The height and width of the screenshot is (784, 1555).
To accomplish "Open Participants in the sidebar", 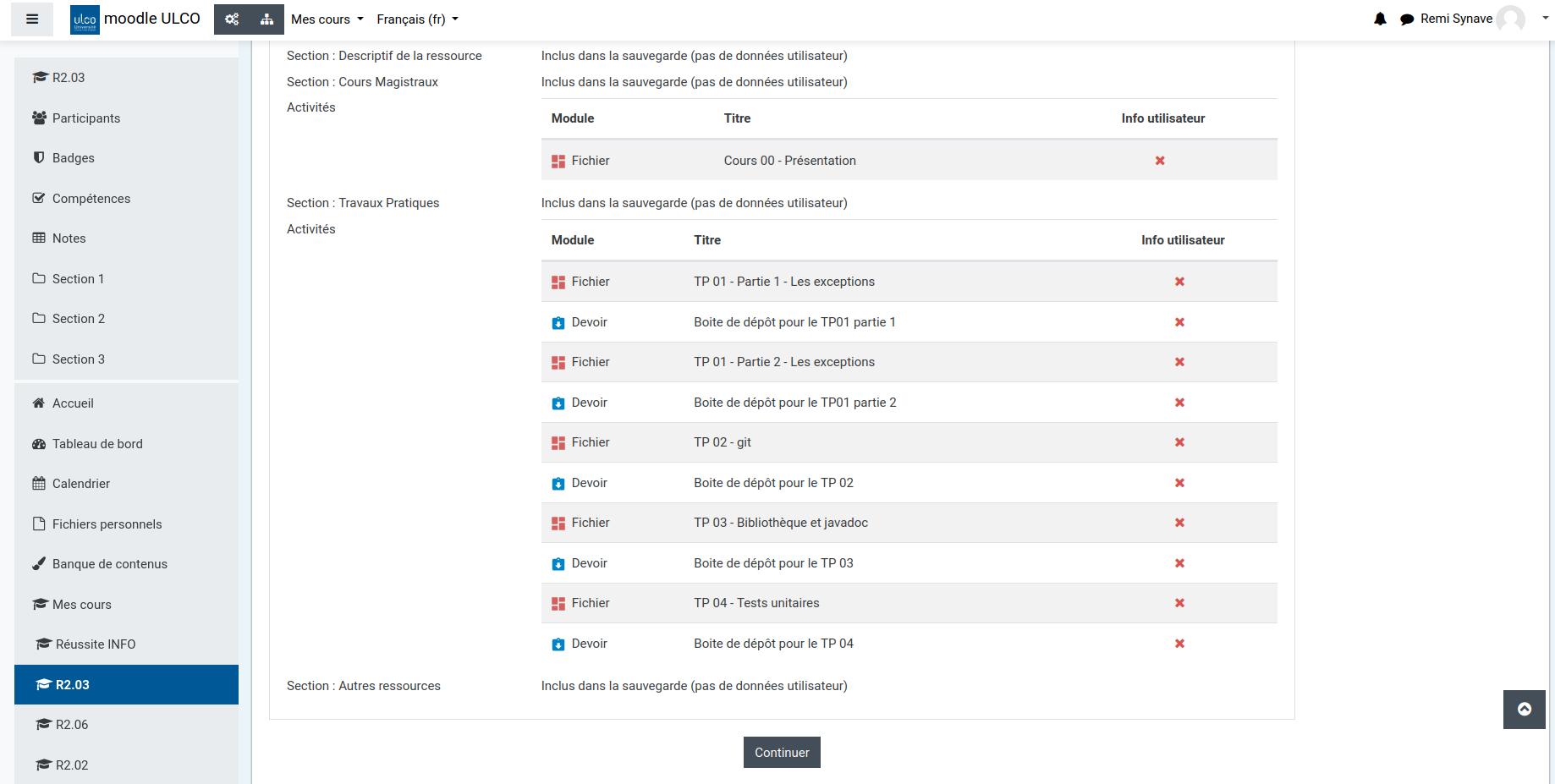I will point(85,118).
